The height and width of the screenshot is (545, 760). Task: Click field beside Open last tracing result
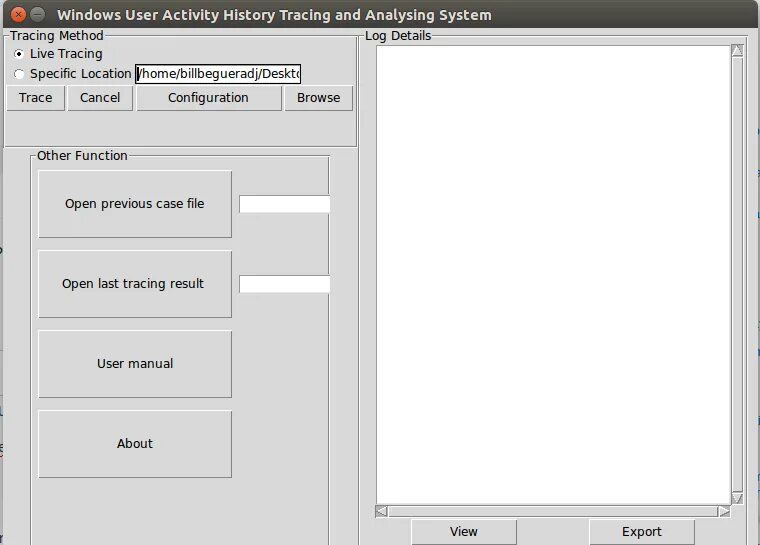[285, 284]
